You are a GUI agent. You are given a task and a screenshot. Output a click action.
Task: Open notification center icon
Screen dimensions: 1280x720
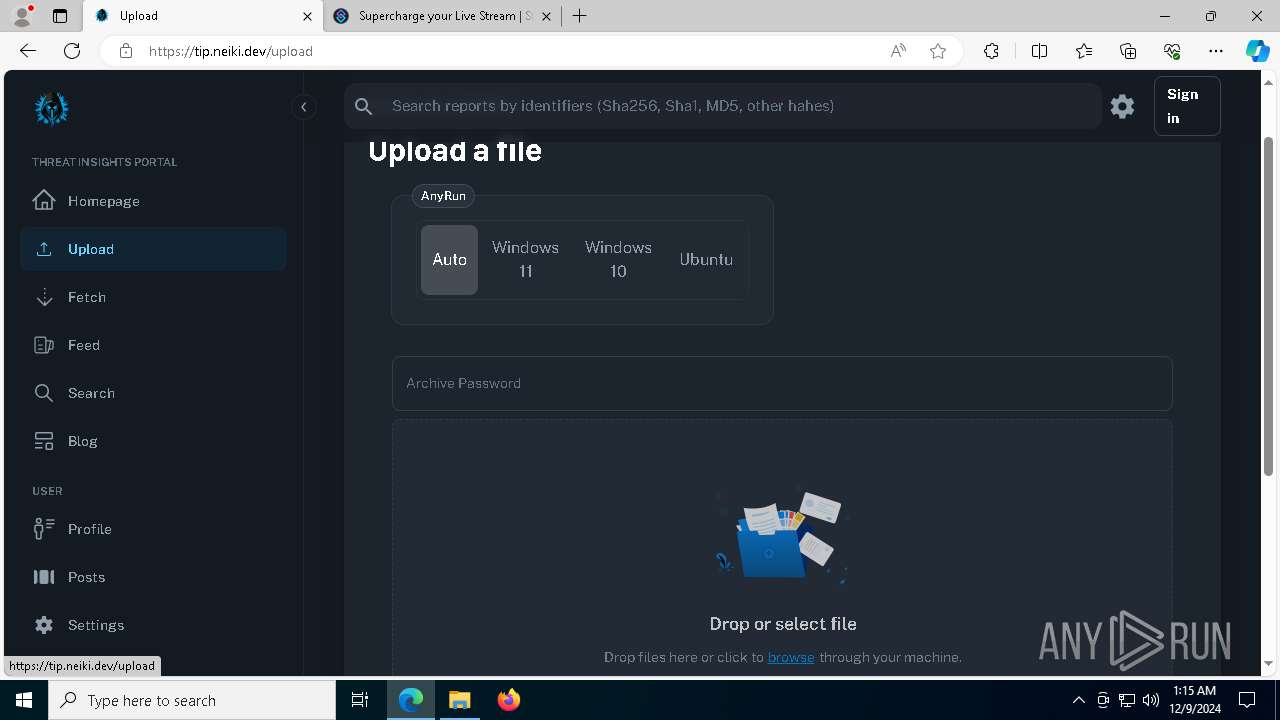(1247, 700)
